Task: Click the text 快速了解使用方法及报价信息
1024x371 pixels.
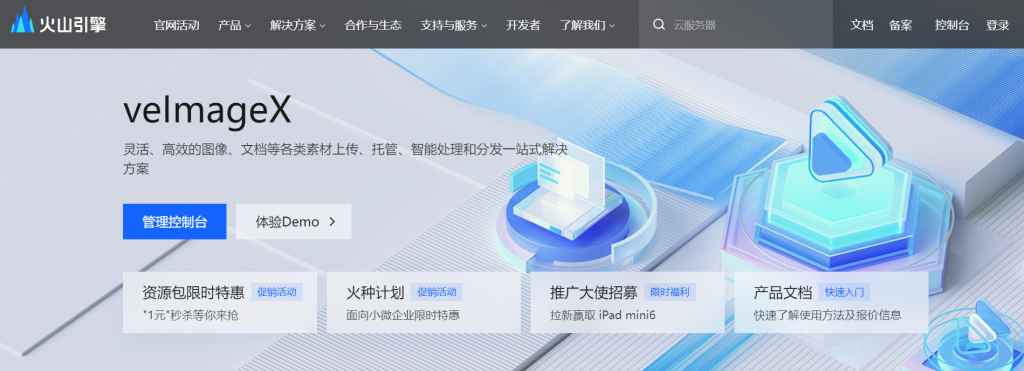Action: [828, 315]
